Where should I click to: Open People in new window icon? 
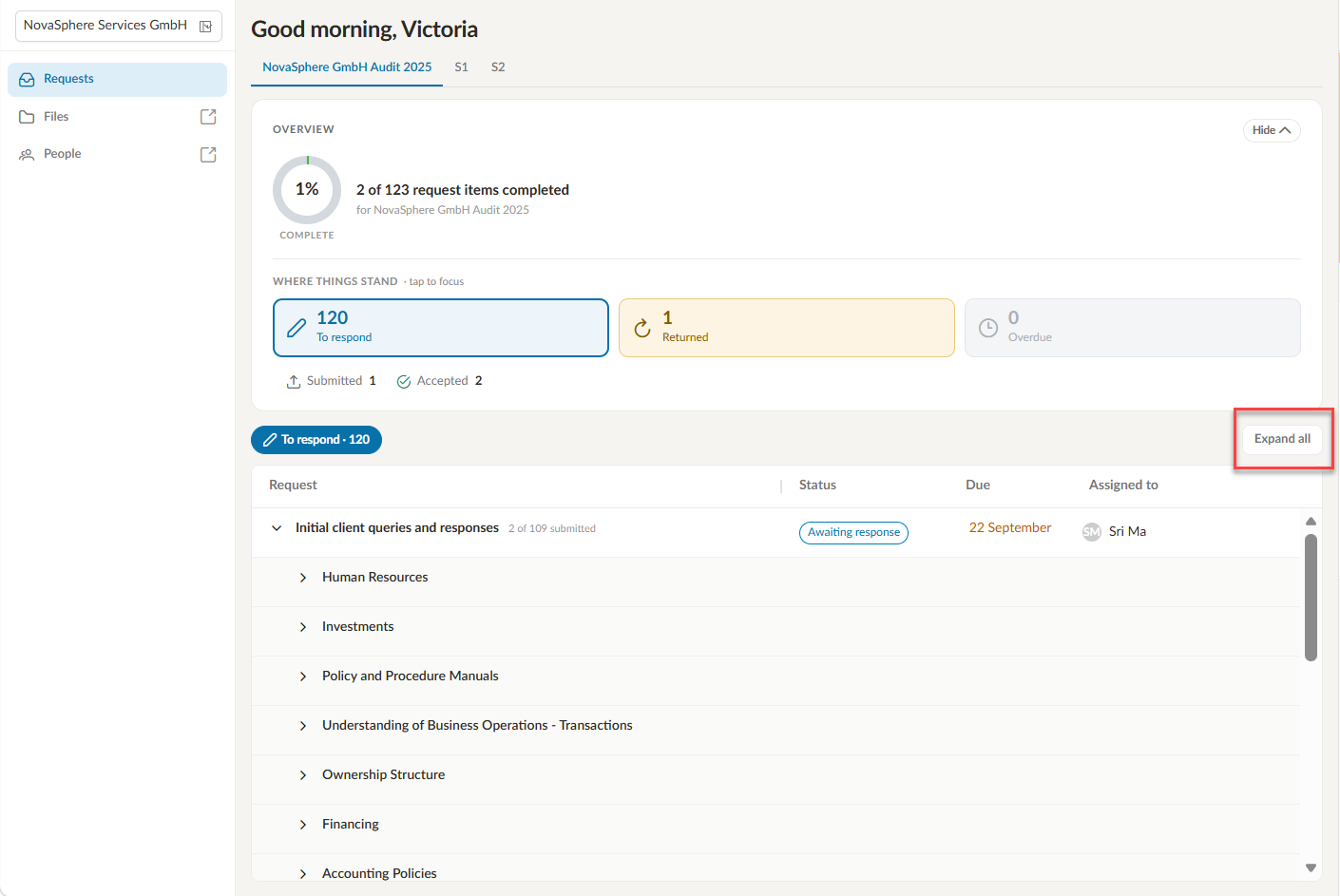(x=208, y=154)
